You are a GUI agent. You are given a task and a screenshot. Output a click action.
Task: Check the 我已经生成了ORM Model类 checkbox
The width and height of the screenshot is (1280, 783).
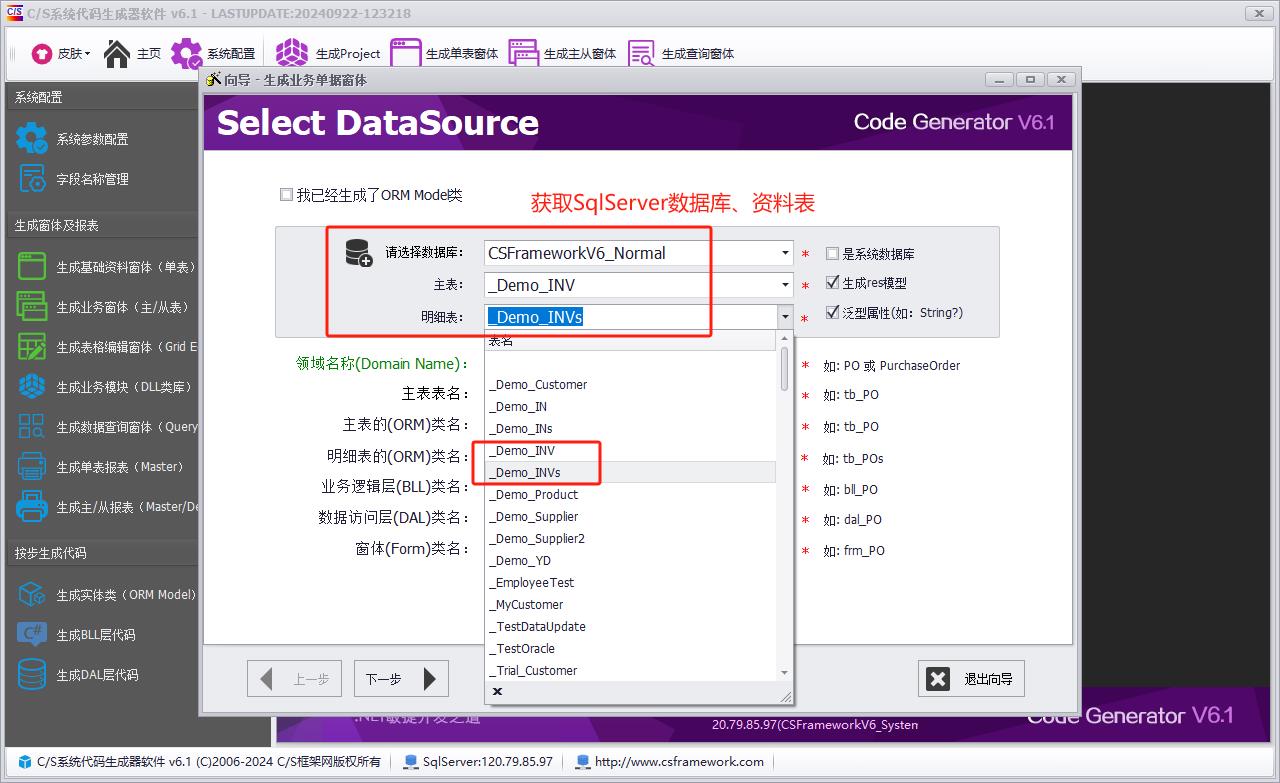[287, 195]
